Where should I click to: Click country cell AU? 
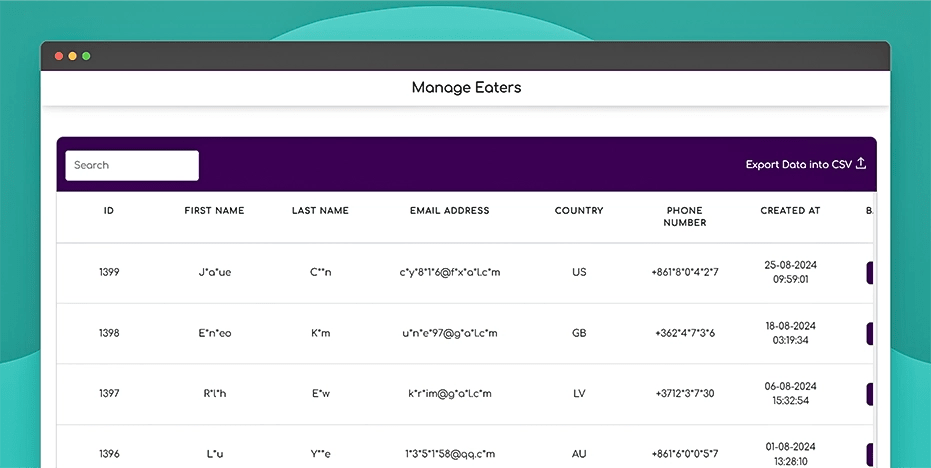coord(579,454)
